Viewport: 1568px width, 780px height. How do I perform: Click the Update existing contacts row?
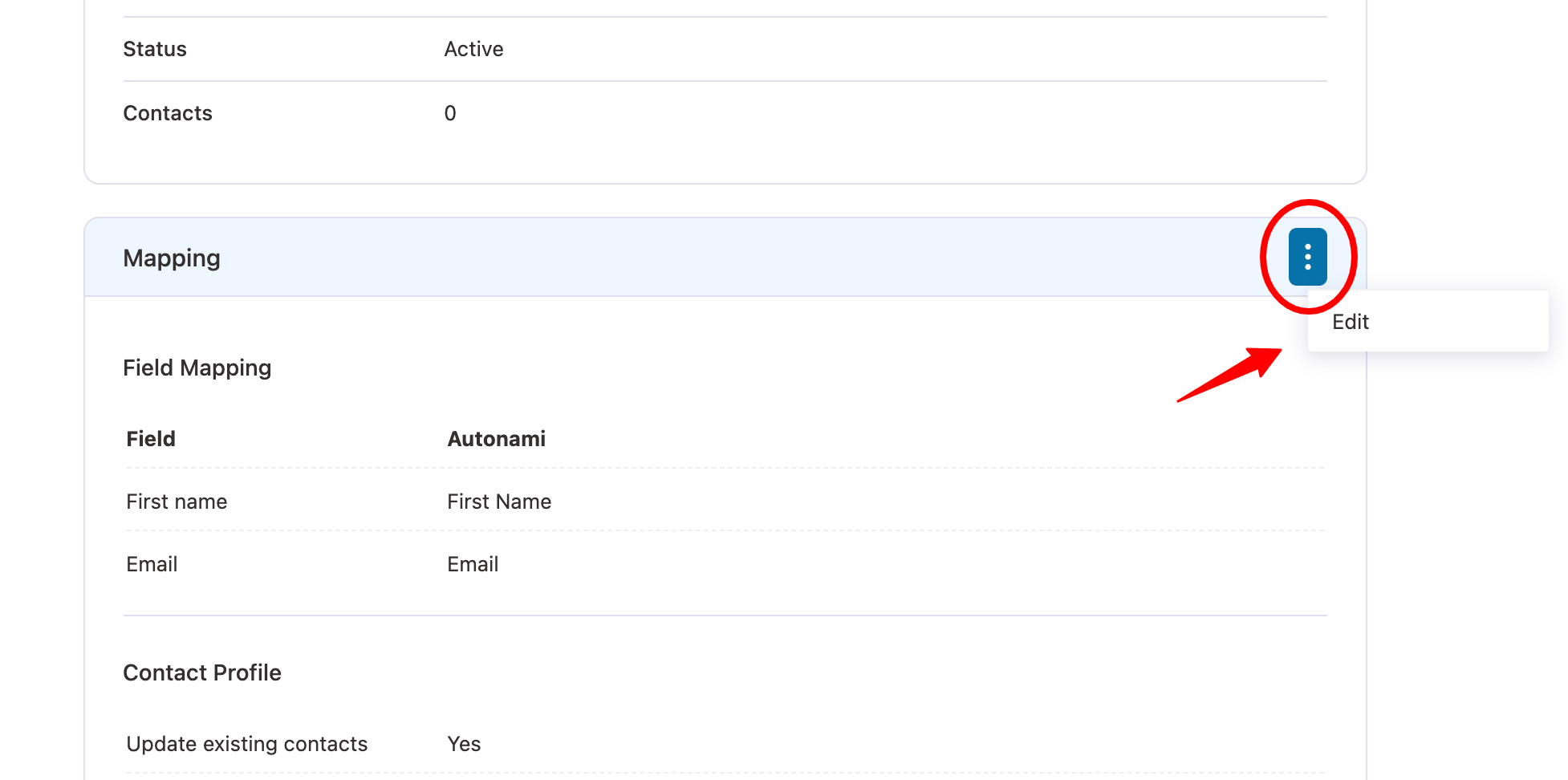click(x=246, y=743)
